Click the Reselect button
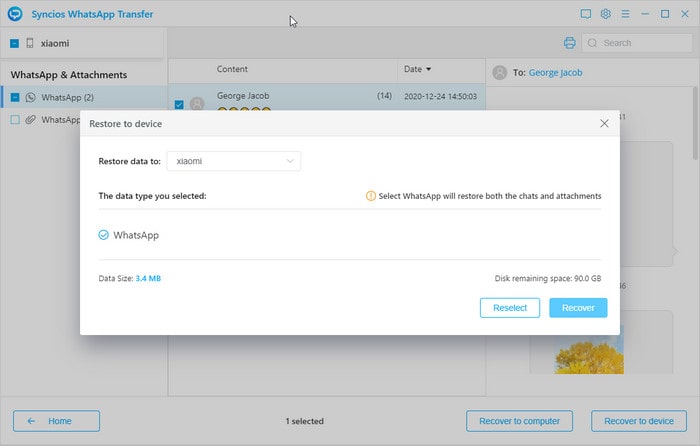Viewport: 700px width, 446px height. 510,308
